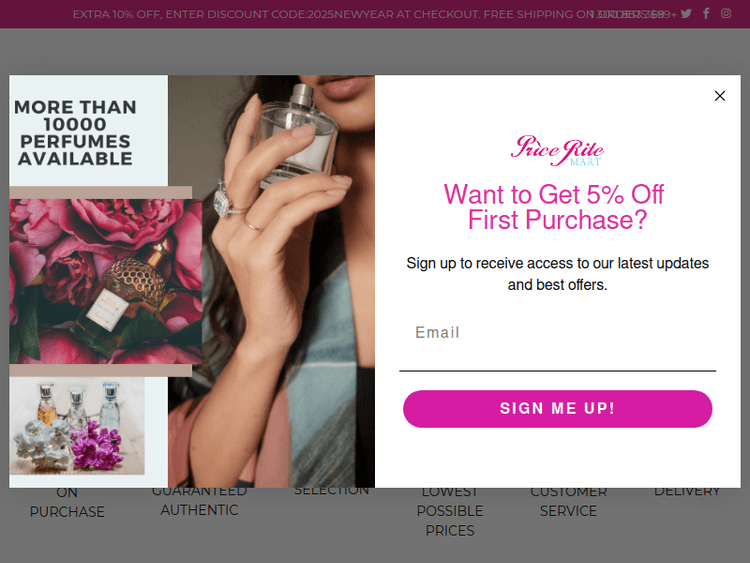Image resolution: width=750 pixels, height=563 pixels.
Task: Close the signup popup with the X
Action: pyautogui.click(x=719, y=96)
